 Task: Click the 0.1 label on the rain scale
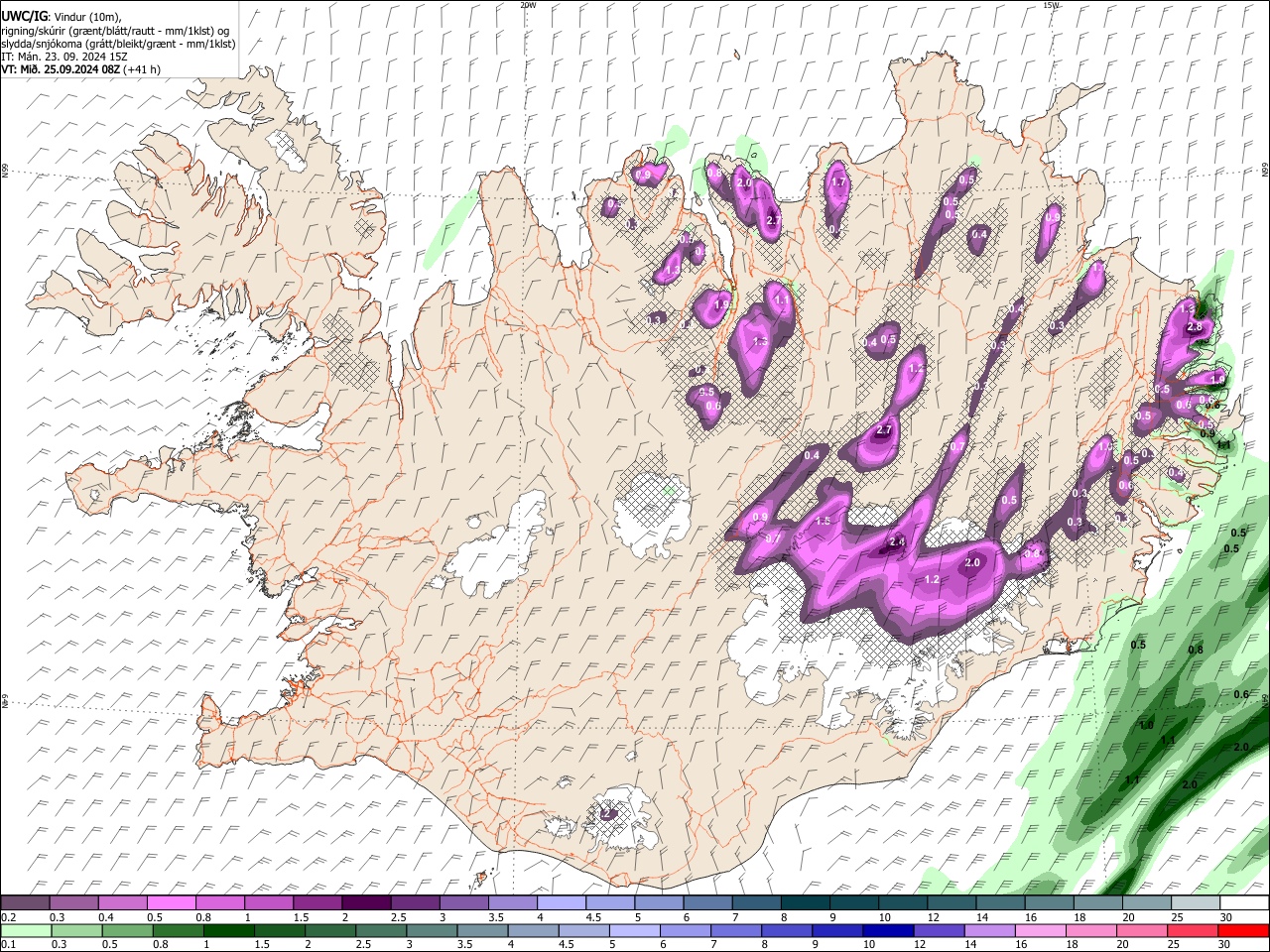[x=8, y=944]
